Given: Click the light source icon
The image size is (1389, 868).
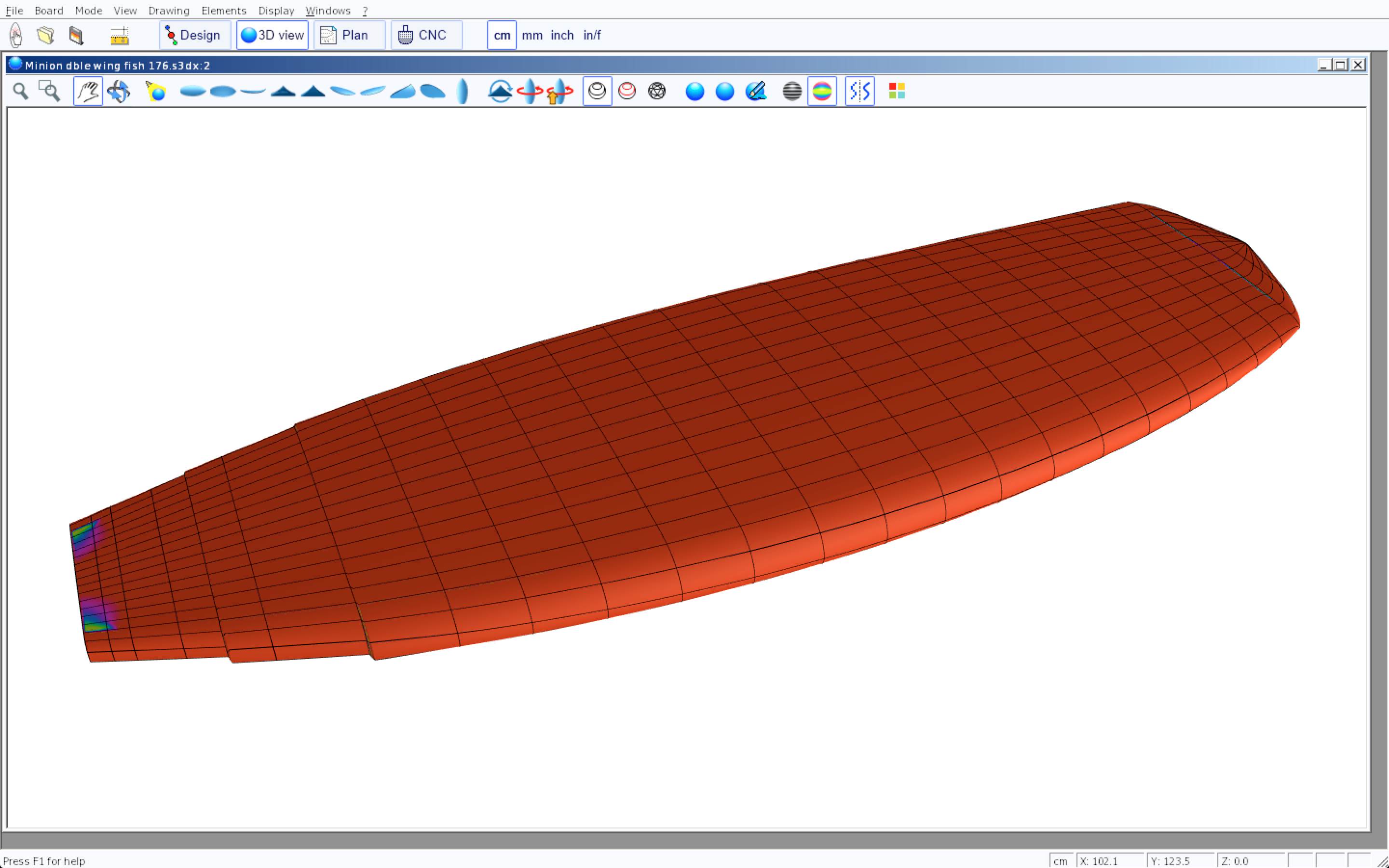Looking at the screenshot, I should [x=156, y=91].
